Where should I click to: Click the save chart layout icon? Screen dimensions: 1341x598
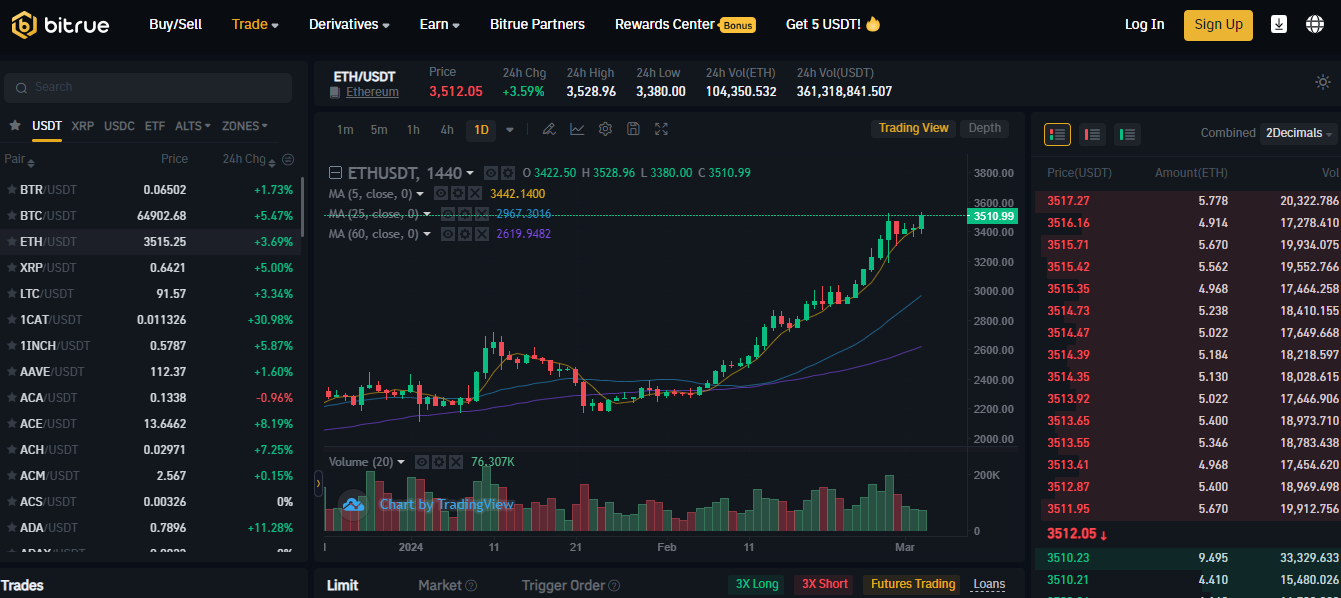[632, 129]
